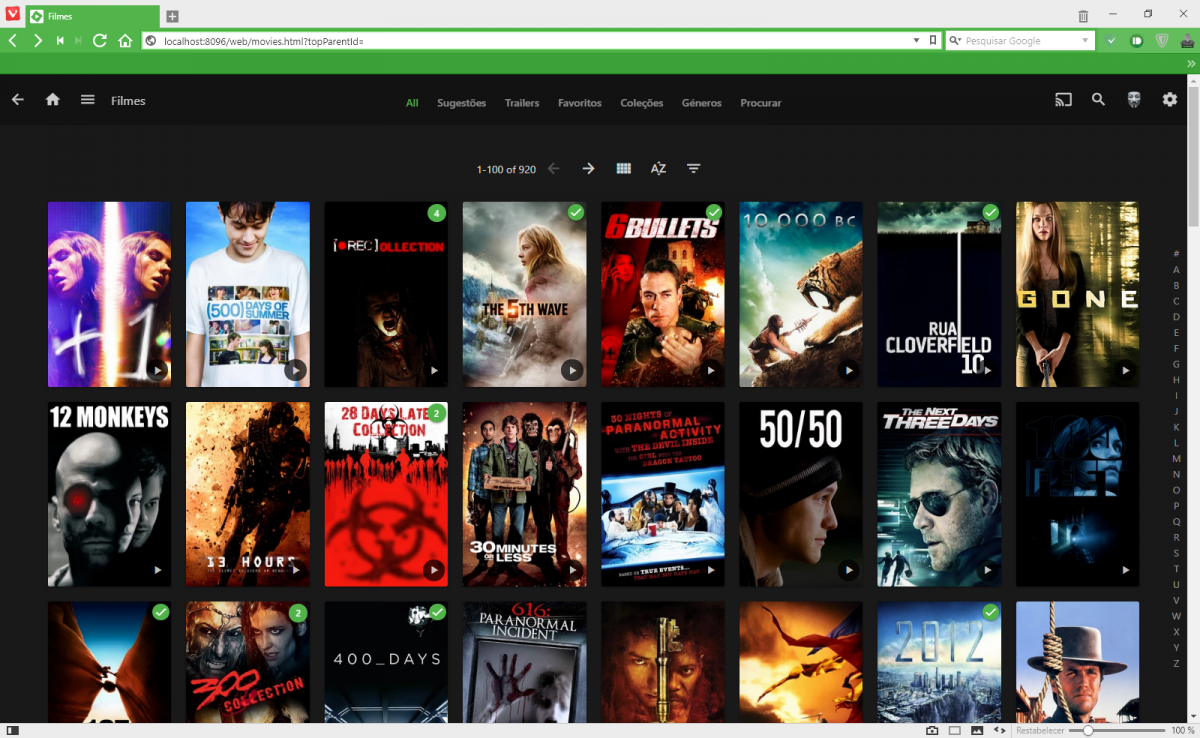Click the rewind history icon in toolbar

(x=60, y=41)
